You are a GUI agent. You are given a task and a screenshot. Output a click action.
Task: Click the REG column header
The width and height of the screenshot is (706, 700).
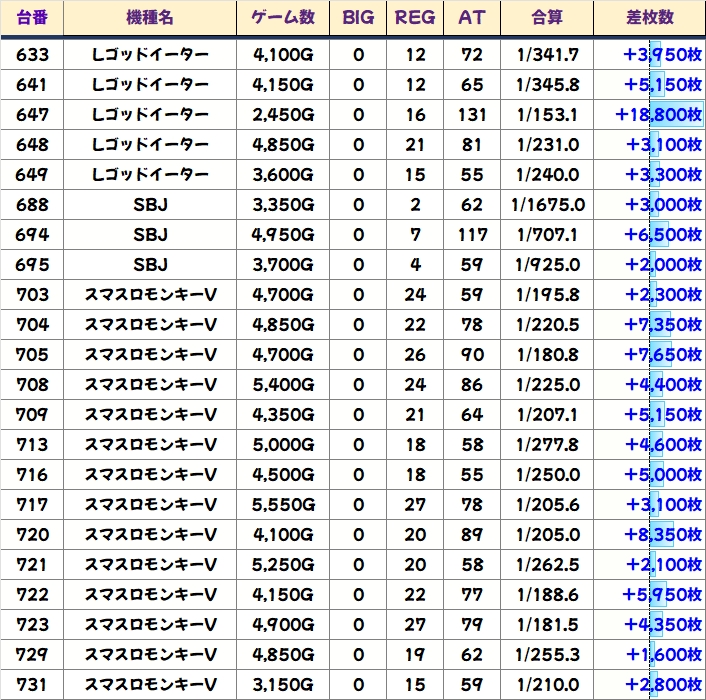pyautogui.click(x=415, y=18)
